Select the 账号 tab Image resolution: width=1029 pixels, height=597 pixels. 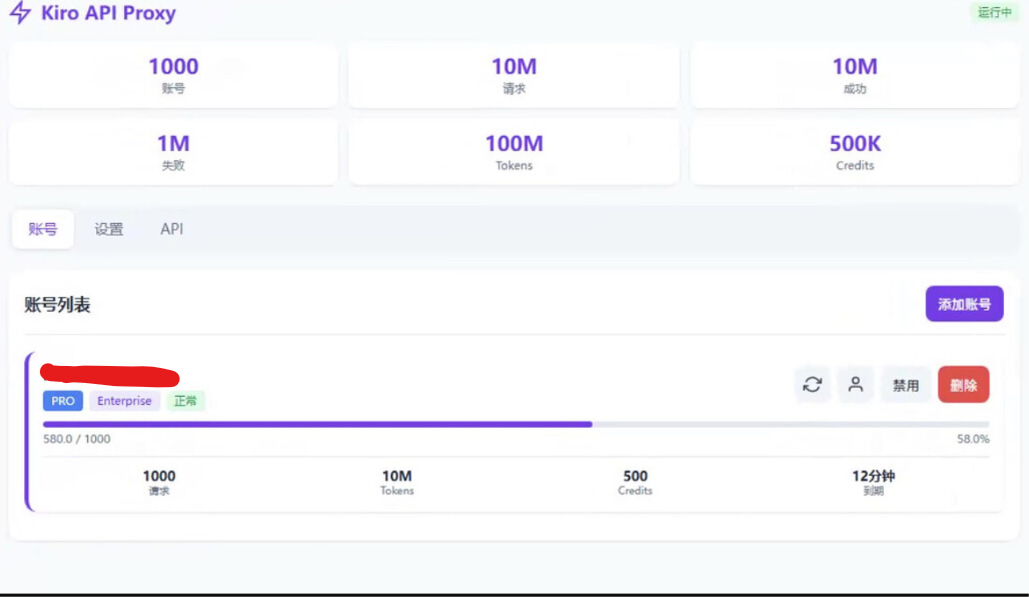(43, 229)
